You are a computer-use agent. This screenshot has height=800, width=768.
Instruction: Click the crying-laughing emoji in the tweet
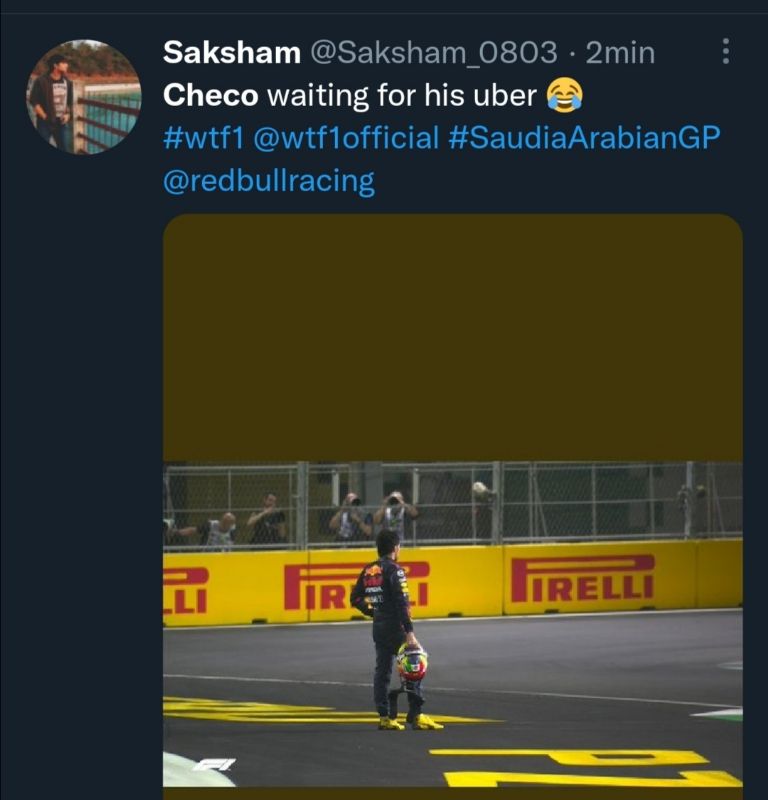click(565, 96)
